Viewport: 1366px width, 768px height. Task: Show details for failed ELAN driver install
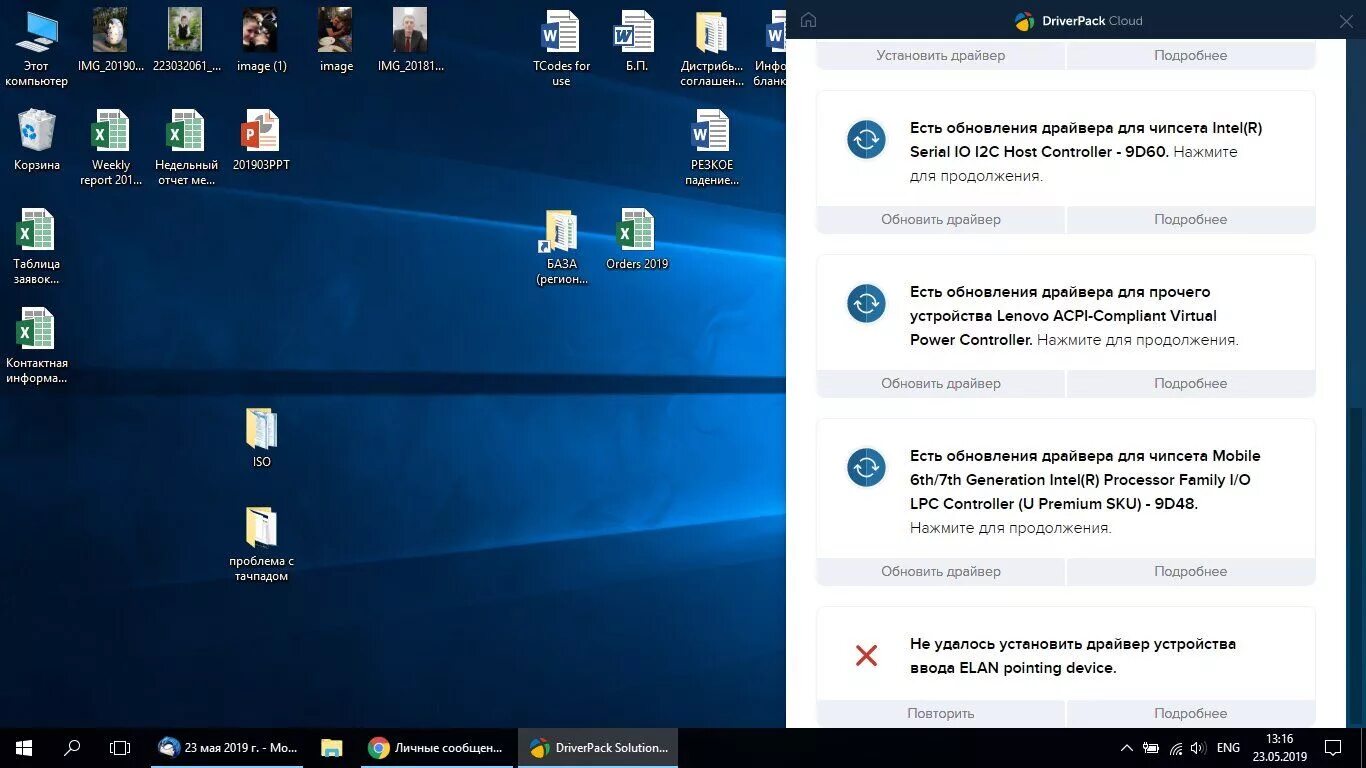(1191, 713)
